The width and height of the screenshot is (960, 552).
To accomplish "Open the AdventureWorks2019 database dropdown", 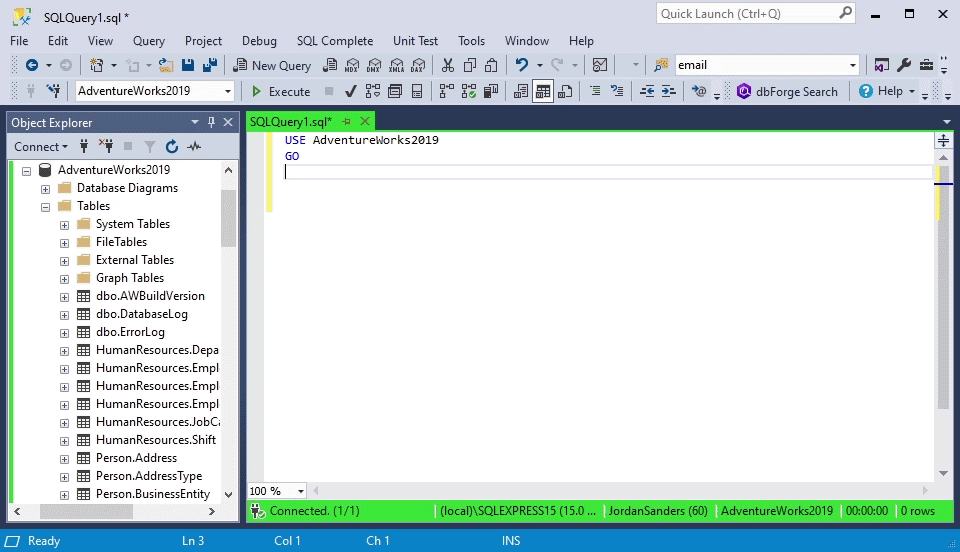I will (228, 91).
